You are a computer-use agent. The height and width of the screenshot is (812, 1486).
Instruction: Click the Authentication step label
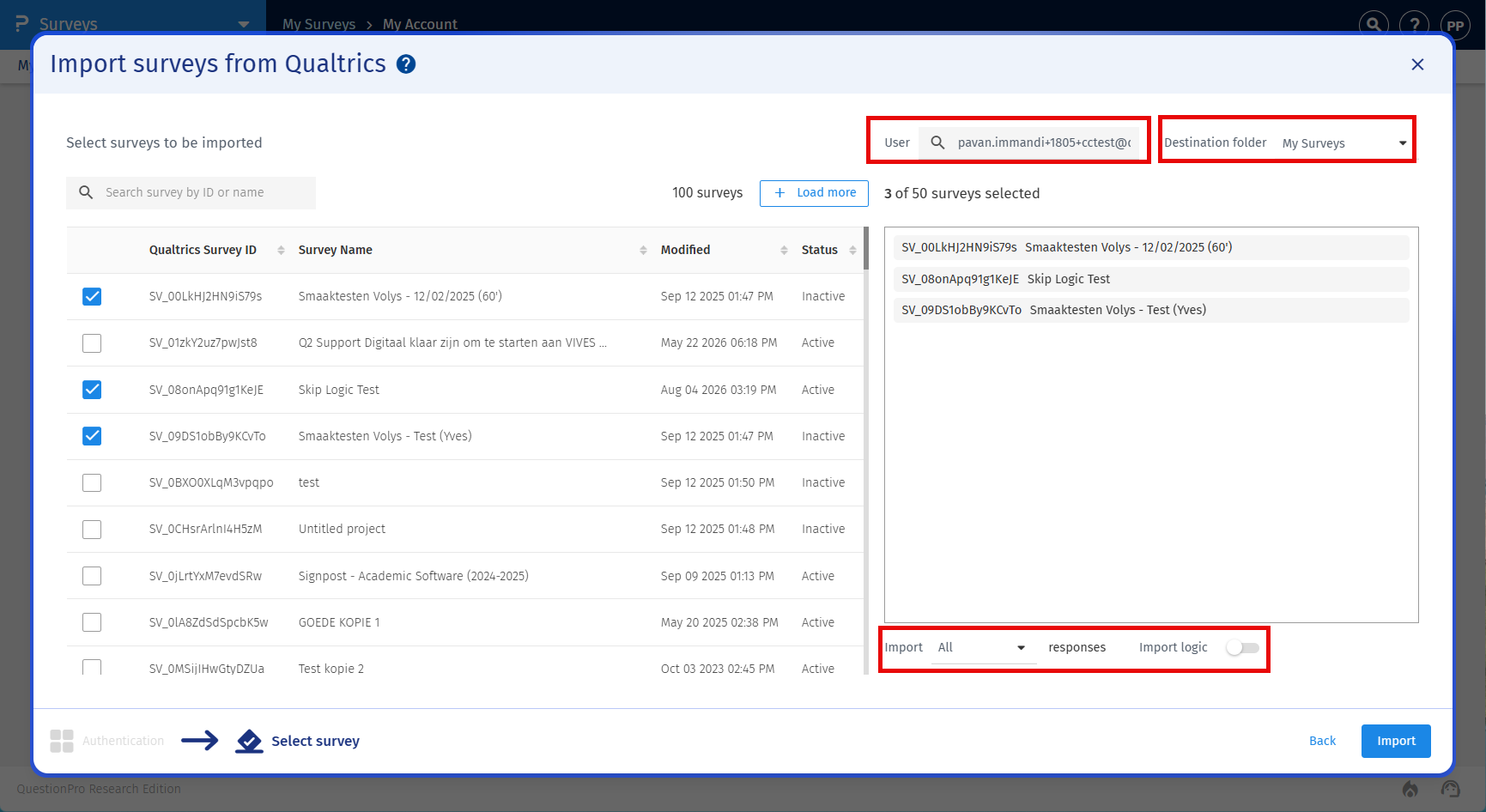coord(124,741)
